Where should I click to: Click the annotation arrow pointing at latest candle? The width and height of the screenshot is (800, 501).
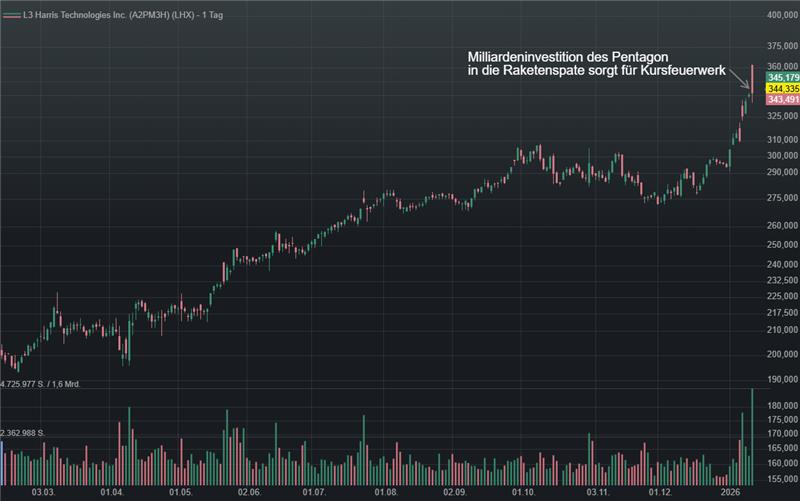pyautogui.click(x=739, y=79)
